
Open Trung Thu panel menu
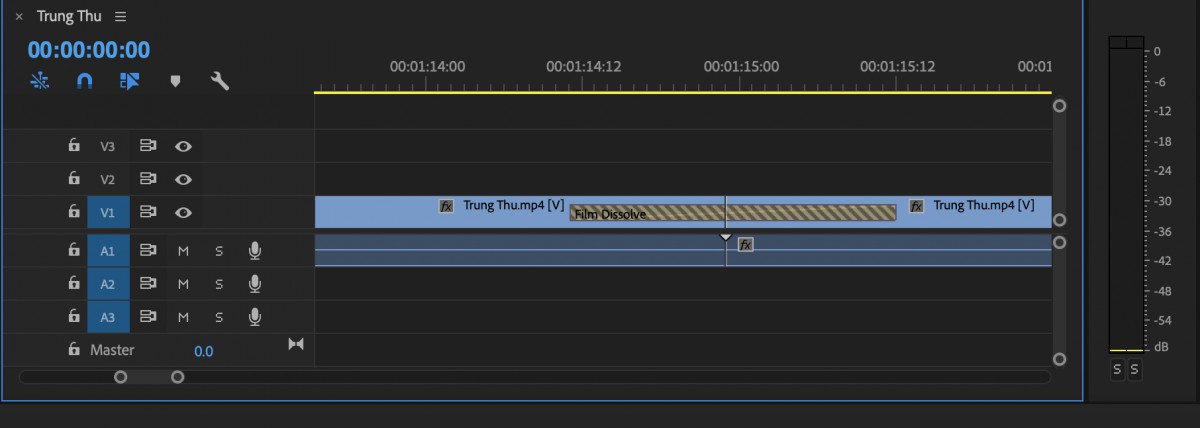pos(121,17)
